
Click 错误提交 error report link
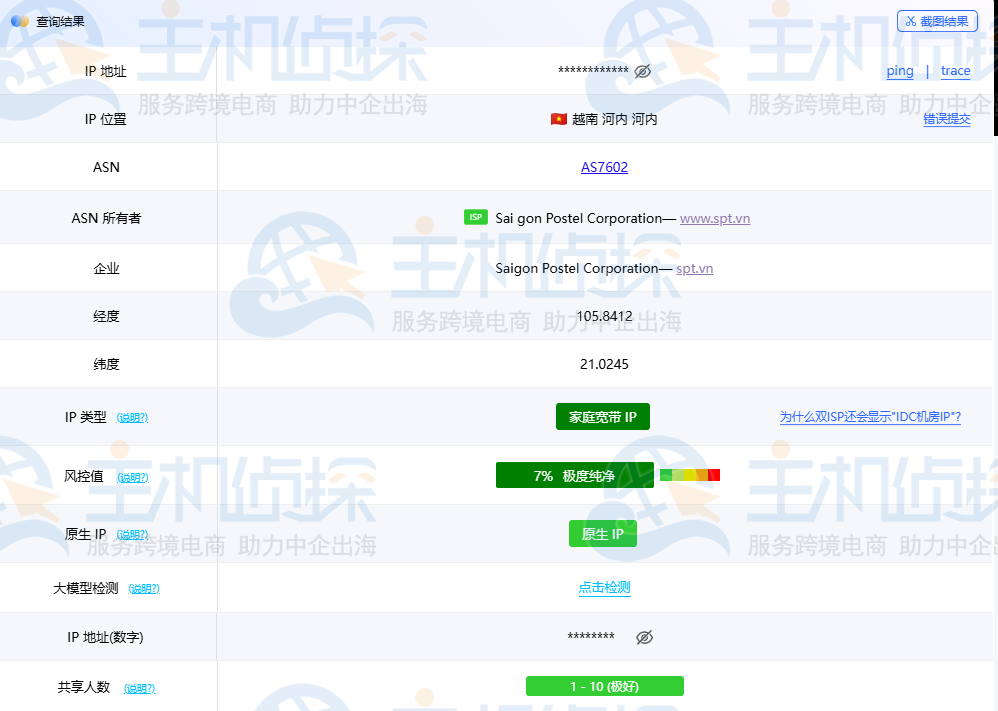pyautogui.click(x=947, y=119)
